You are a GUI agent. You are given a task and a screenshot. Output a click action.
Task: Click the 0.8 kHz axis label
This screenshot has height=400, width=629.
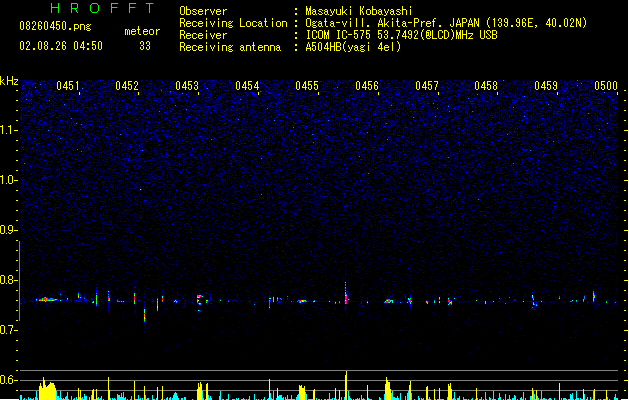tap(9, 280)
